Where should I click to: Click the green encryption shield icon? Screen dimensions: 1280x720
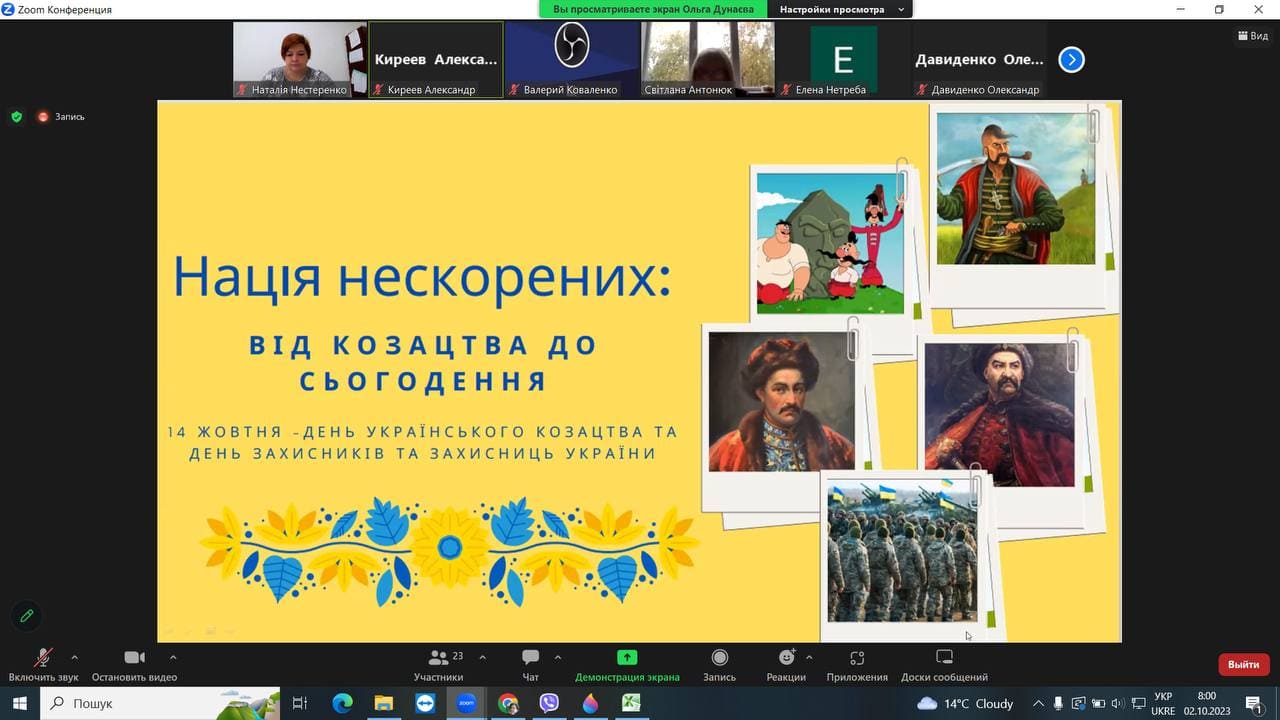point(16,117)
